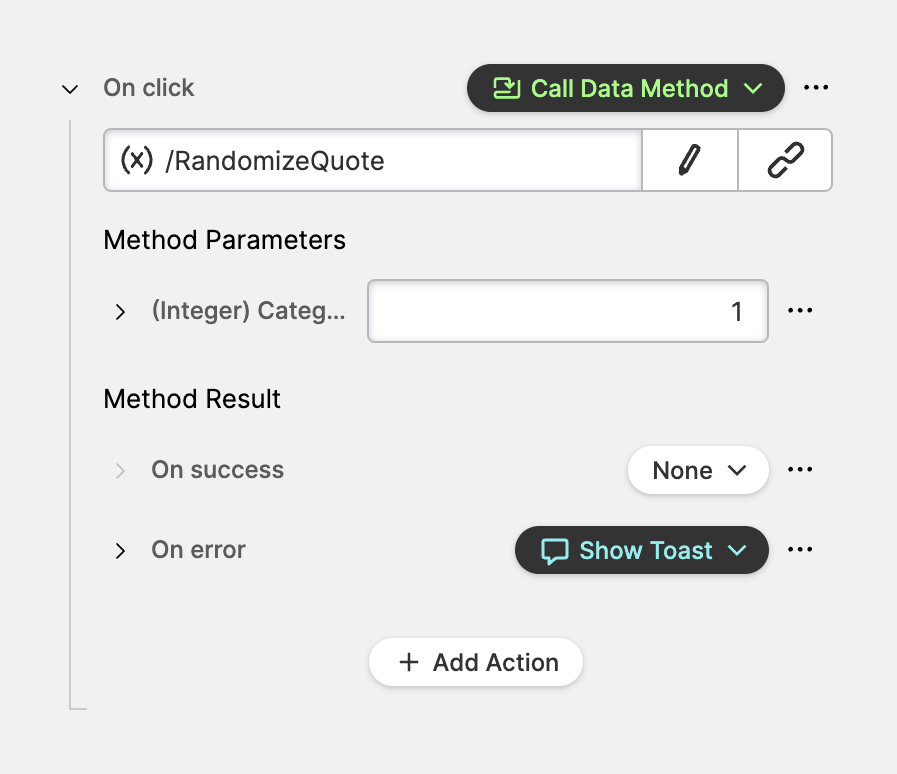Open the On success row's three-dot menu
The width and height of the screenshot is (897, 774).
pos(800,470)
